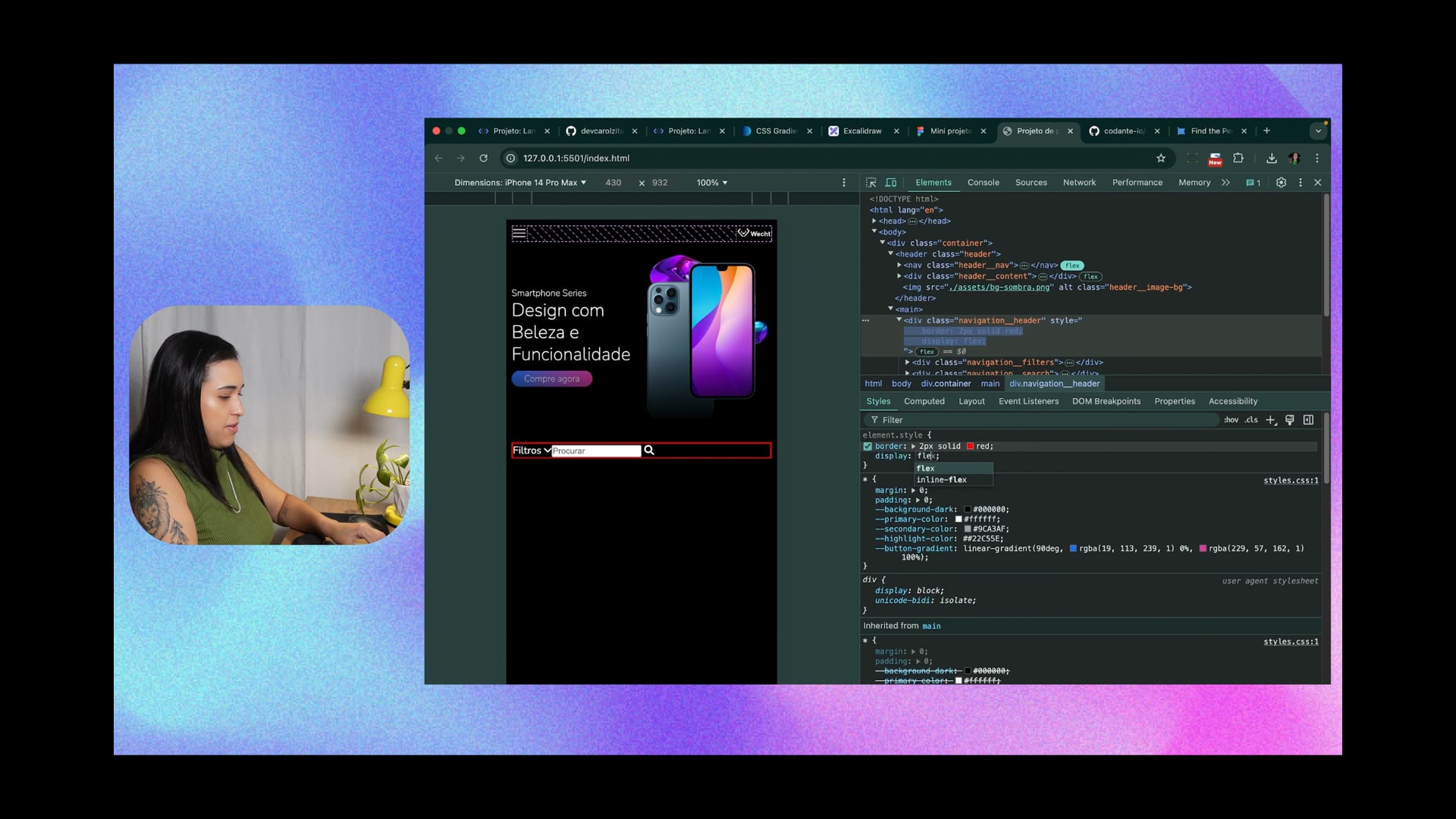Toggle the :hov element state button

point(1231,420)
